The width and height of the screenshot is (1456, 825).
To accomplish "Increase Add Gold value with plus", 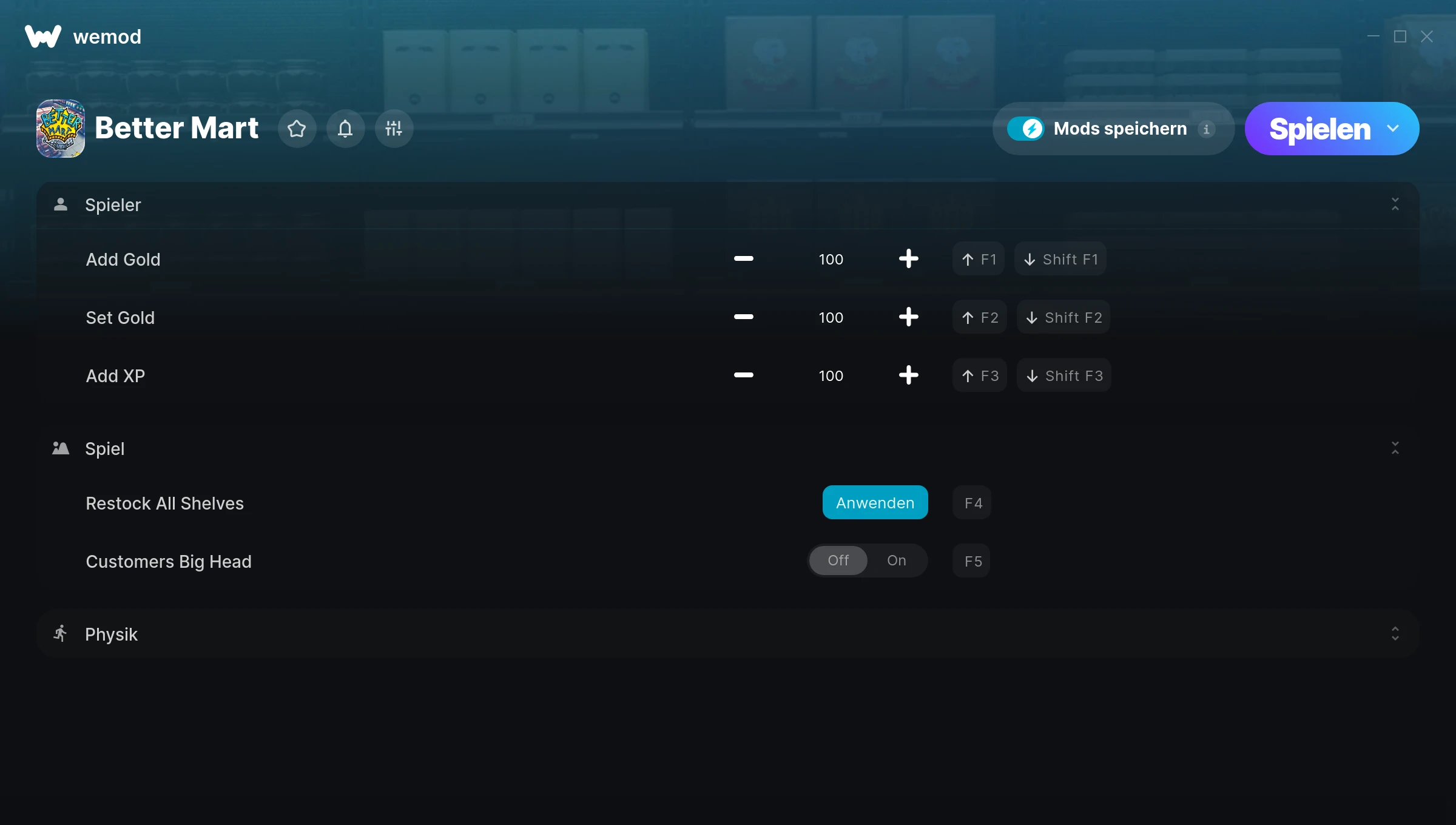I will click(x=908, y=259).
